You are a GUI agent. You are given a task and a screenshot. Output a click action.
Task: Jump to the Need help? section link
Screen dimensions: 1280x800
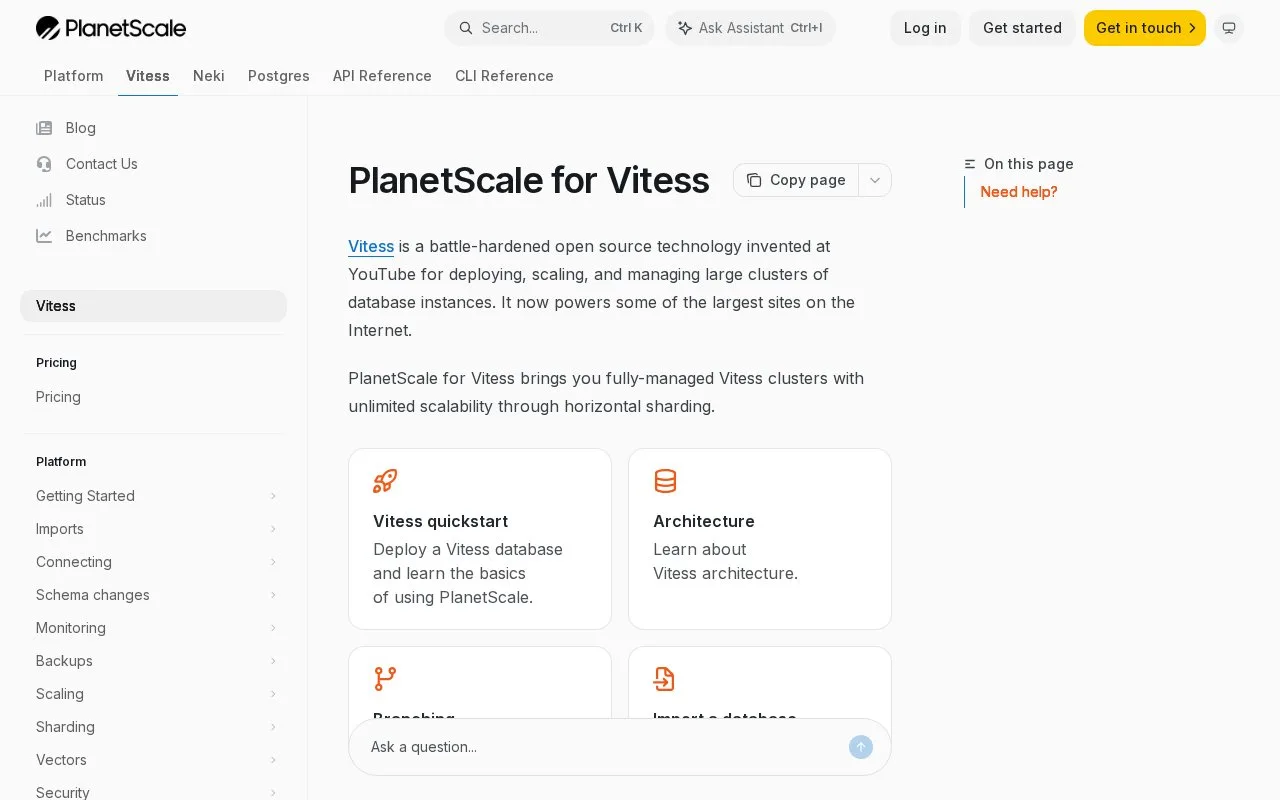[1019, 192]
